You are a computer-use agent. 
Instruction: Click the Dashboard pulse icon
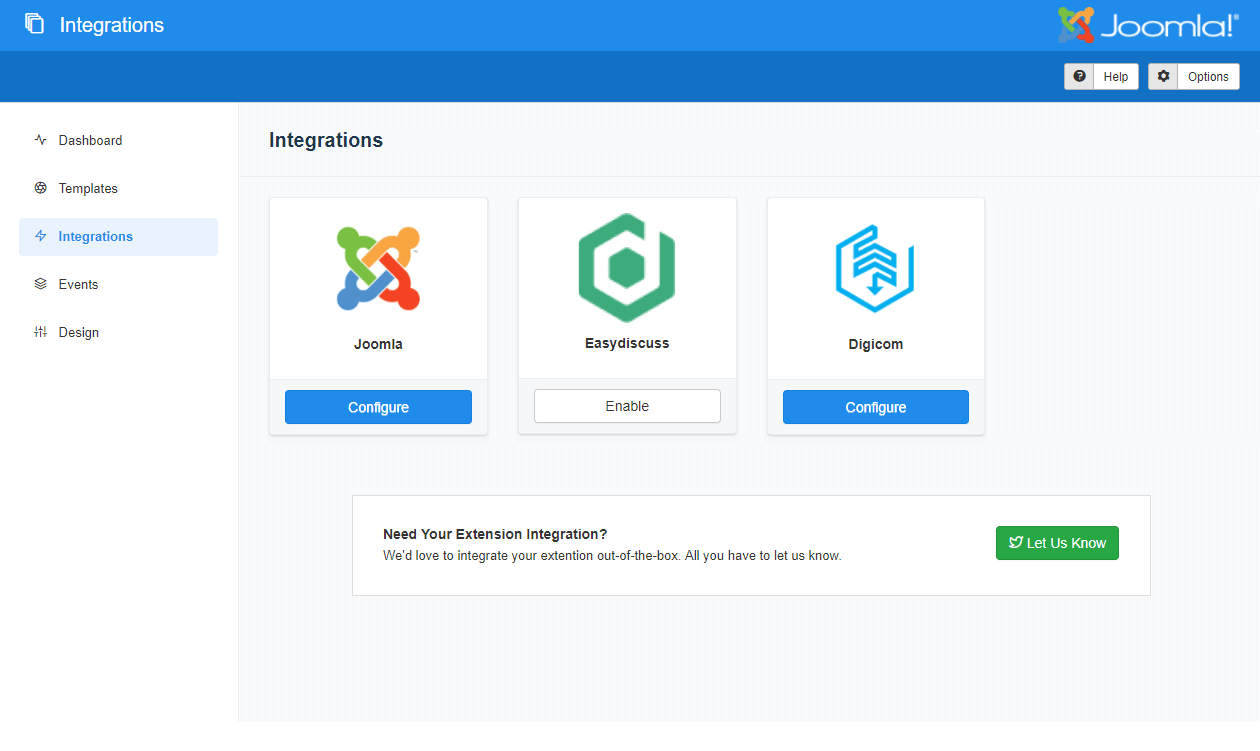[40, 140]
